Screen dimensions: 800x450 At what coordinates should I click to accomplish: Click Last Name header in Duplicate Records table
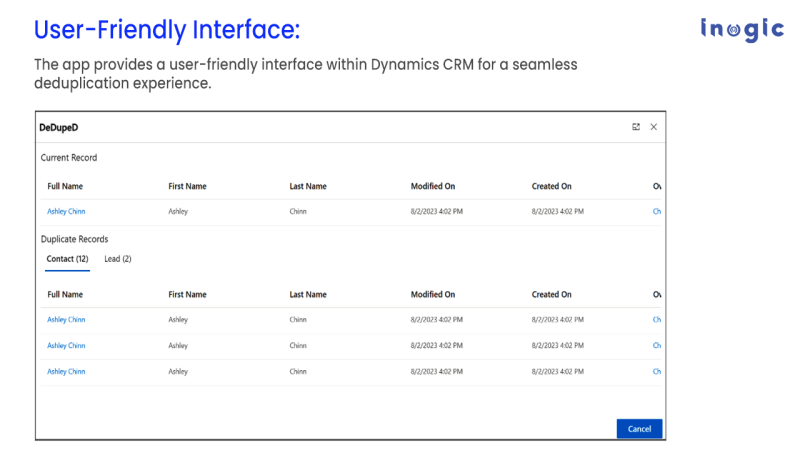(308, 294)
